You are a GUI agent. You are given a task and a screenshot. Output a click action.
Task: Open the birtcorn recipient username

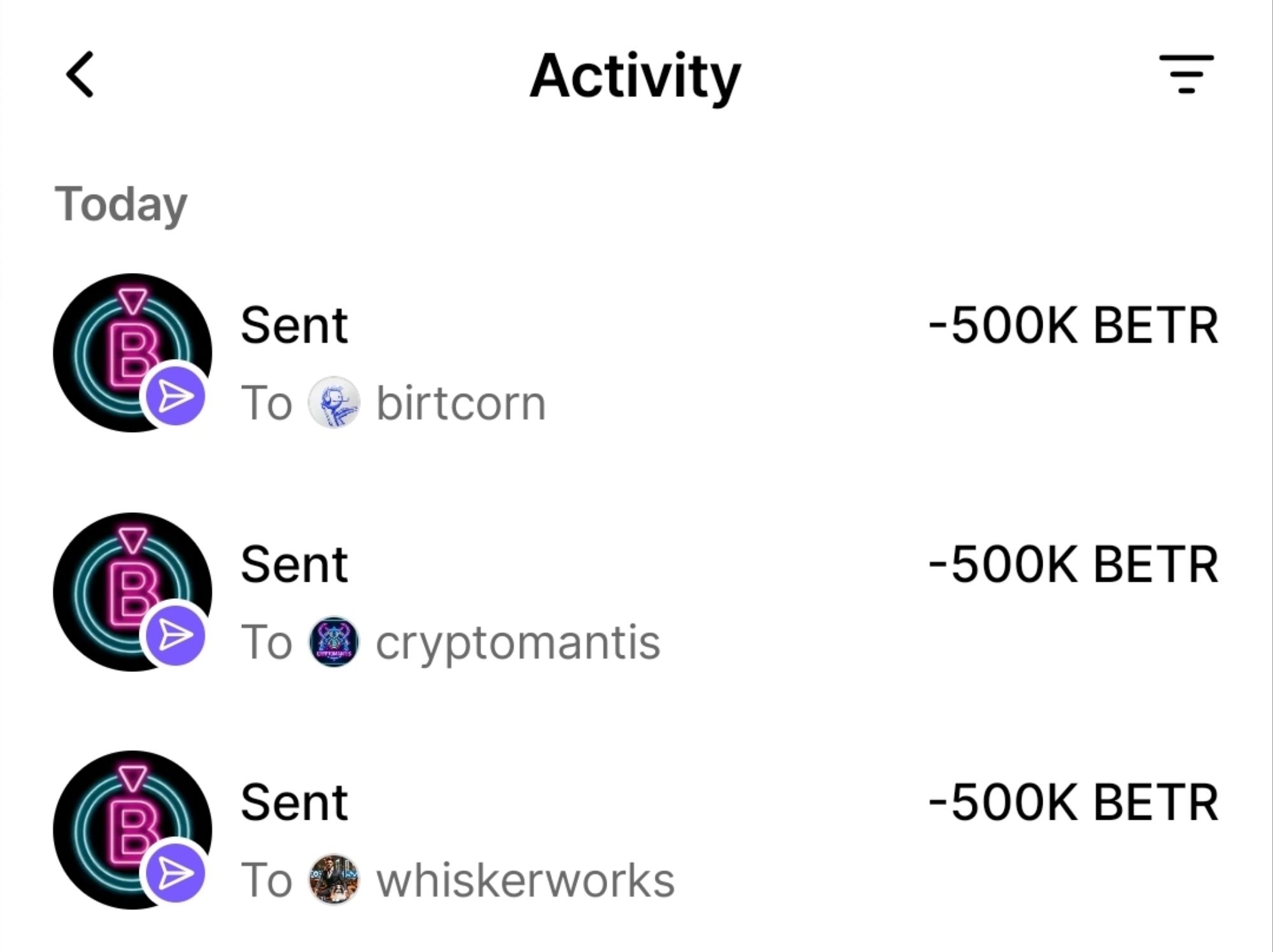(461, 403)
